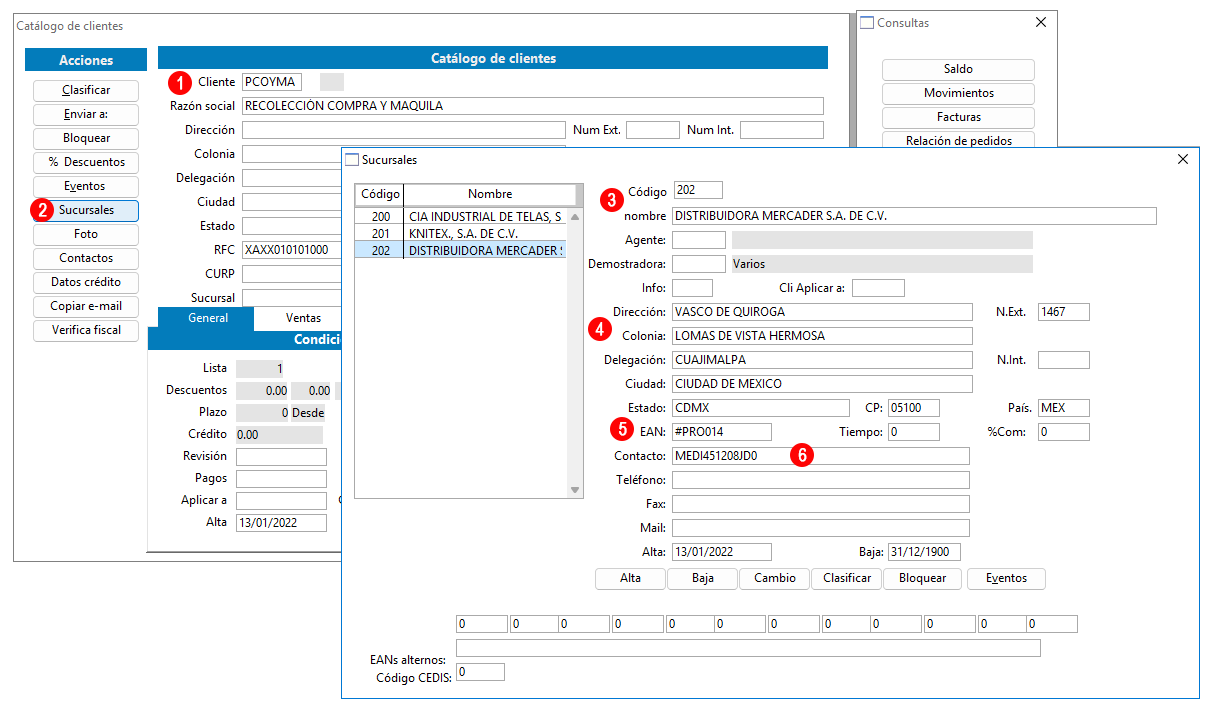Click Facturas in the Consultas window
Viewport: 1211px width, 713px height.
[x=958, y=117]
